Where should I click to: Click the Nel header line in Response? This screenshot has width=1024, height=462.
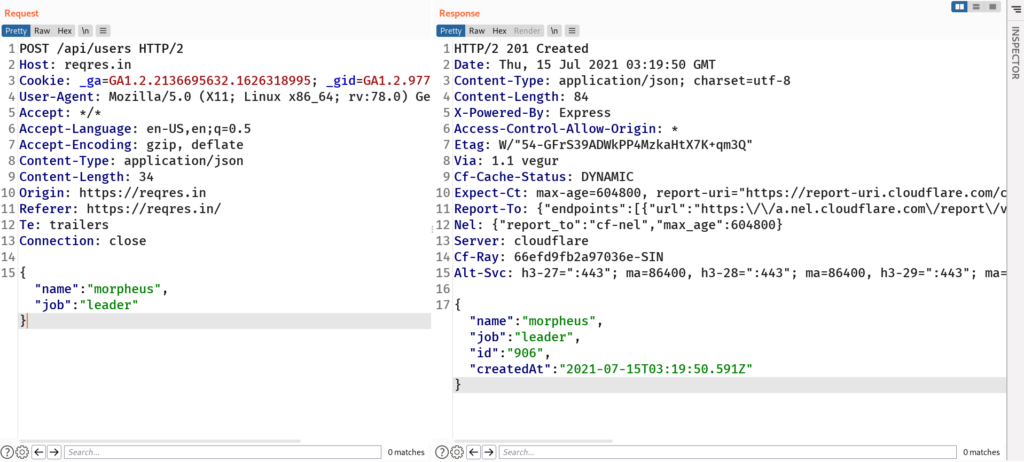[x=618, y=225]
